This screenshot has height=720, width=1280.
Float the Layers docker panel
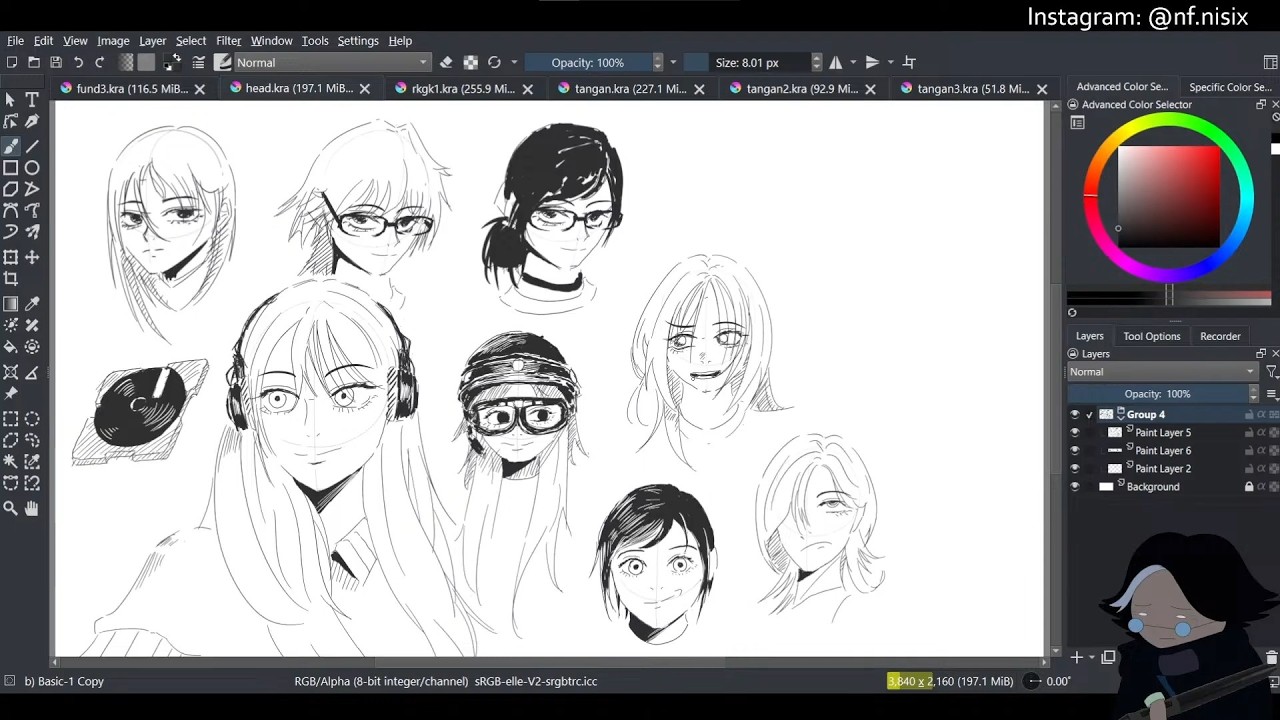point(1261,354)
